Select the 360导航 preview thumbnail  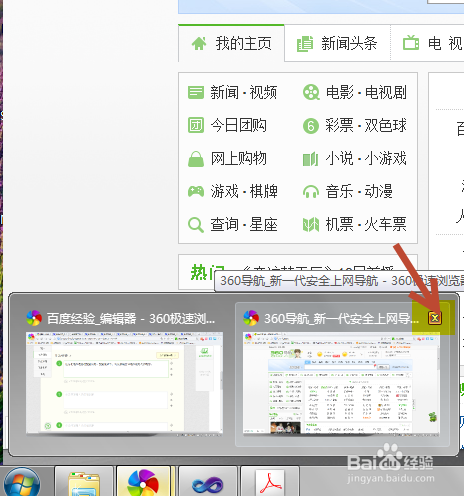coord(341,384)
